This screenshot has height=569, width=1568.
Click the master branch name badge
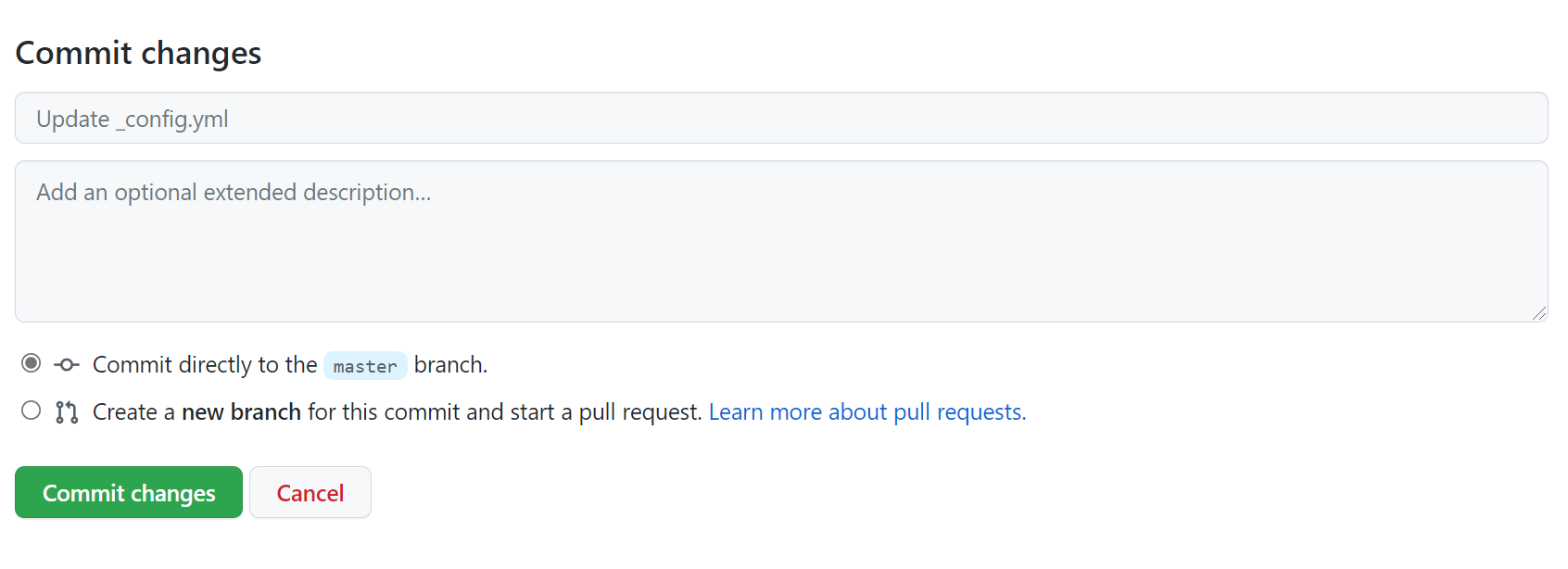[x=365, y=366]
